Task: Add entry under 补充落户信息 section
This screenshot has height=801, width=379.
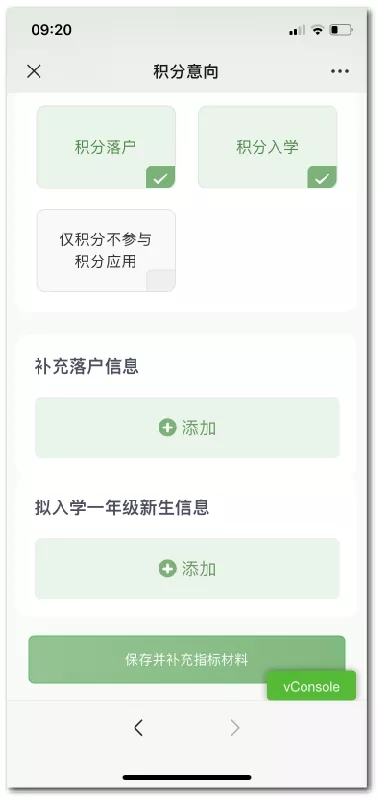Action: point(187,428)
